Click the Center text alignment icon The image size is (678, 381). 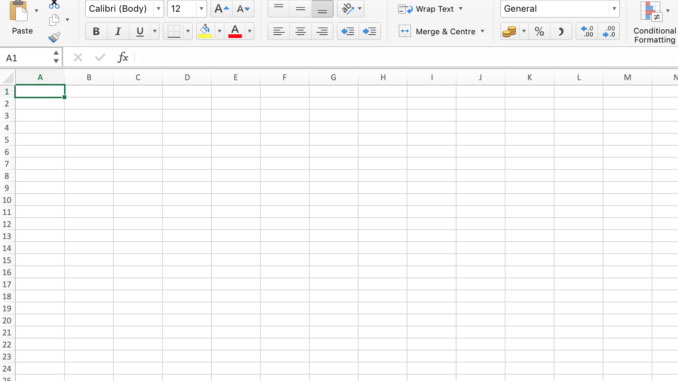click(300, 31)
